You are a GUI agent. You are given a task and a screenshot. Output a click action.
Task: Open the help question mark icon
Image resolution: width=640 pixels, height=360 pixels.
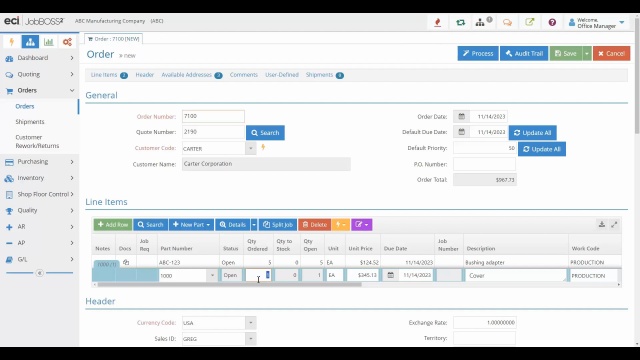tap(552, 22)
